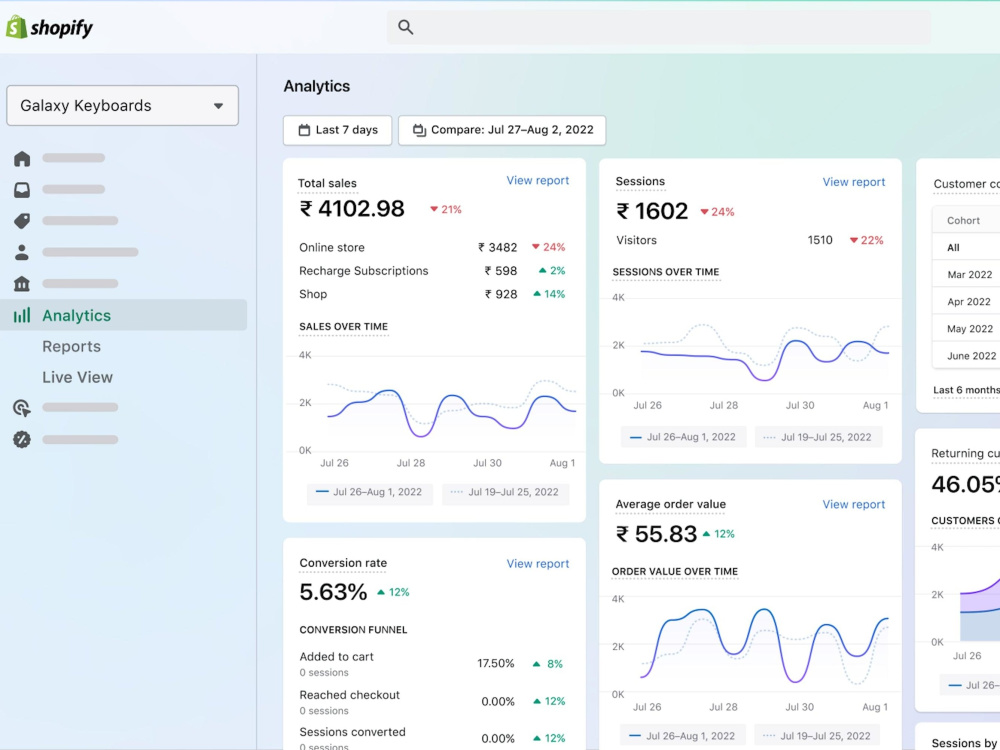Open the Marketing target sidebar icon
The width and height of the screenshot is (1000, 750).
pyautogui.click(x=22, y=408)
